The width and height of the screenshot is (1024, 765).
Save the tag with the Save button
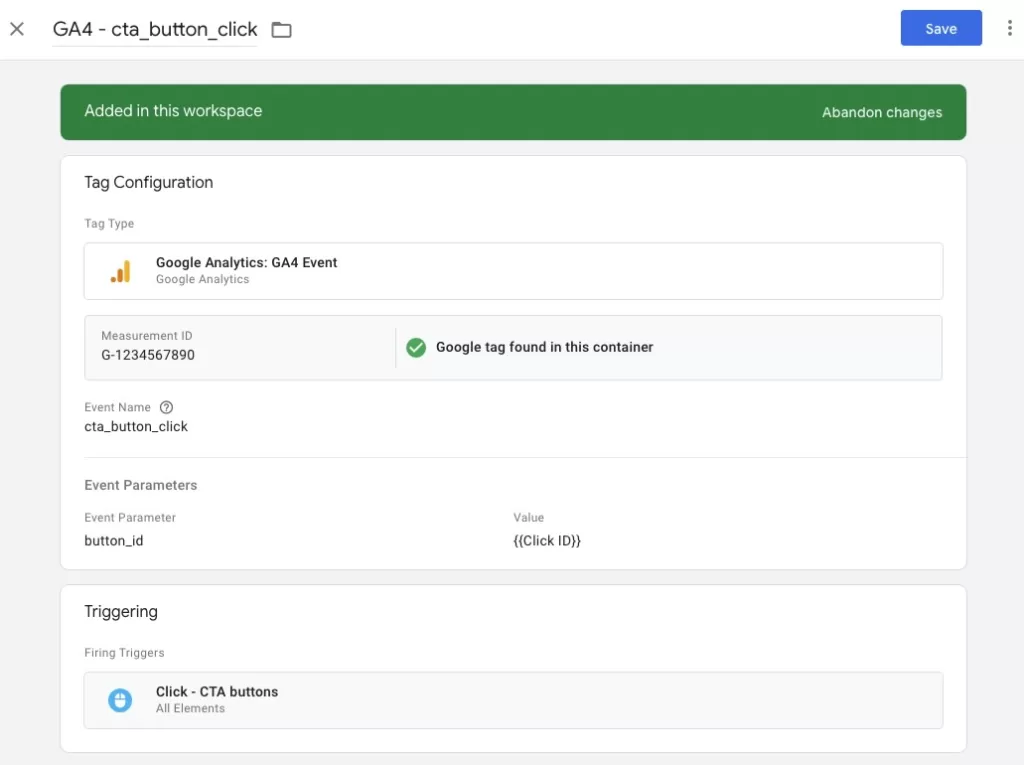pyautogui.click(x=940, y=29)
